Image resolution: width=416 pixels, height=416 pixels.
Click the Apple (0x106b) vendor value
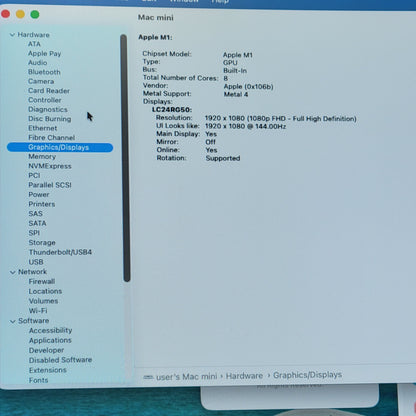248,87
